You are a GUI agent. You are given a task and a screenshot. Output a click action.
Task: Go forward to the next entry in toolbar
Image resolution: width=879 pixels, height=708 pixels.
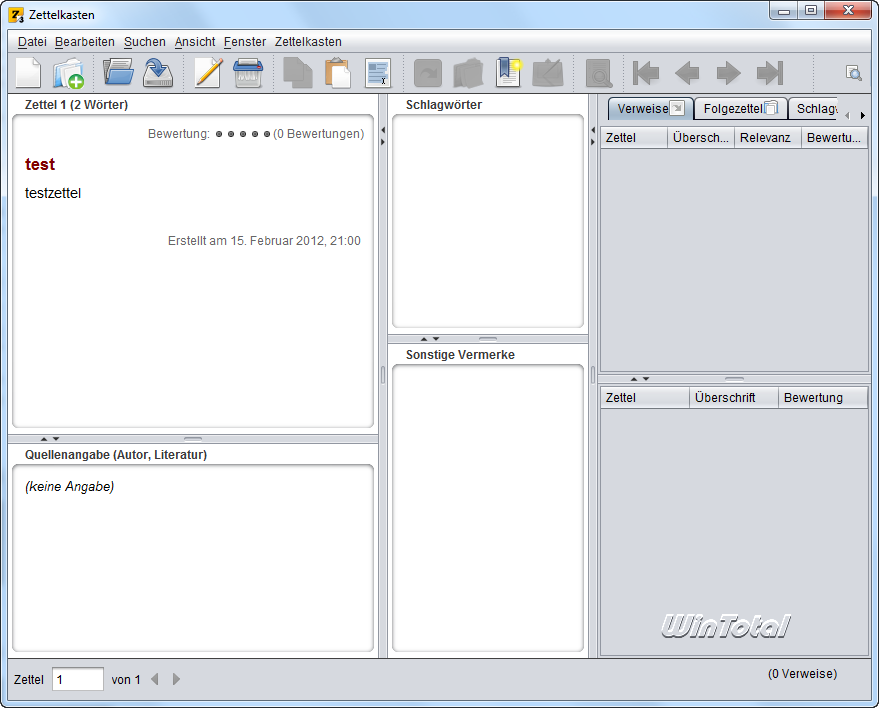(728, 73)
